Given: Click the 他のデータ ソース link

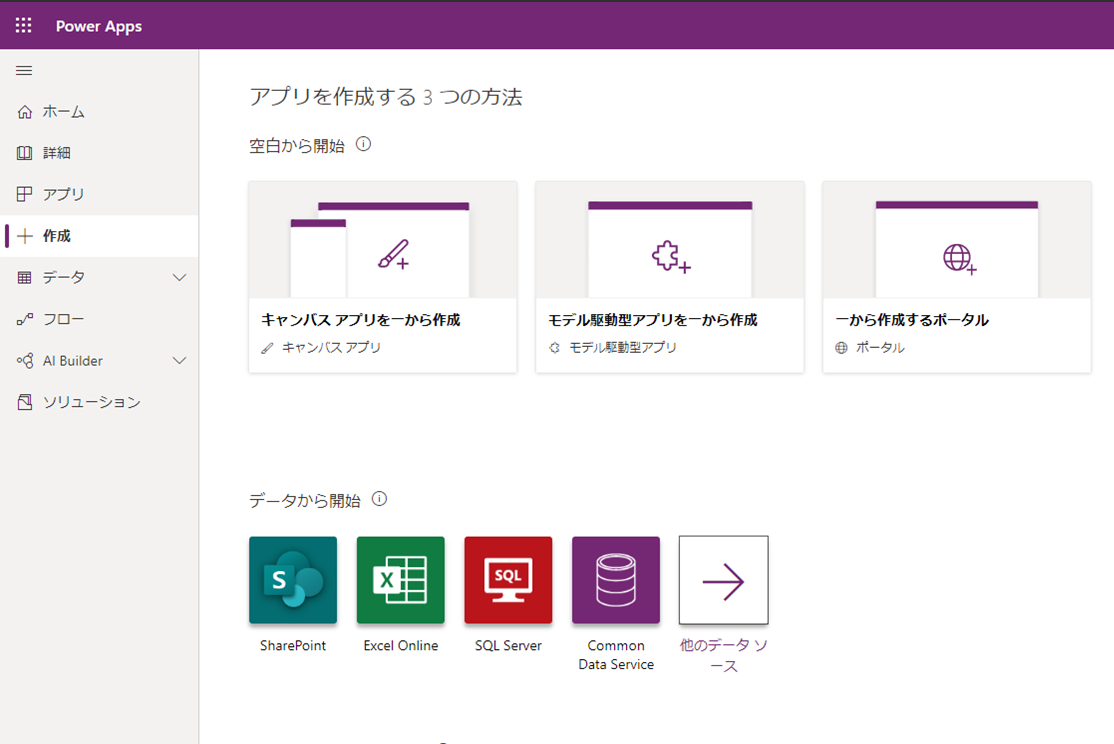Looking at the screenshot, I should coord(723,655).
